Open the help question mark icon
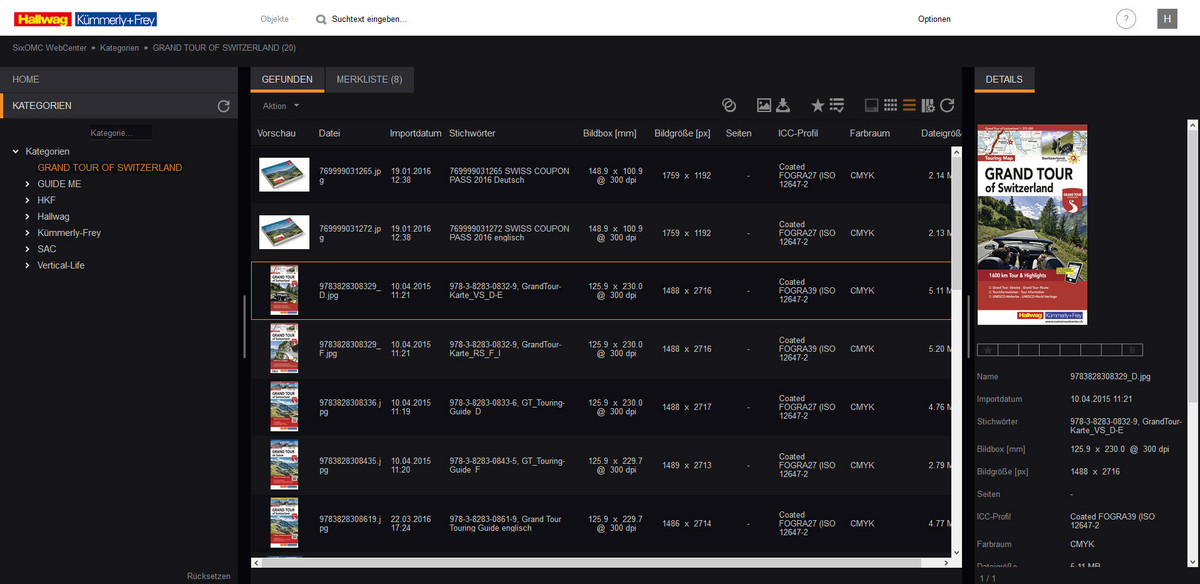This screenshot has height=584, width=1200. [1126, 19]
